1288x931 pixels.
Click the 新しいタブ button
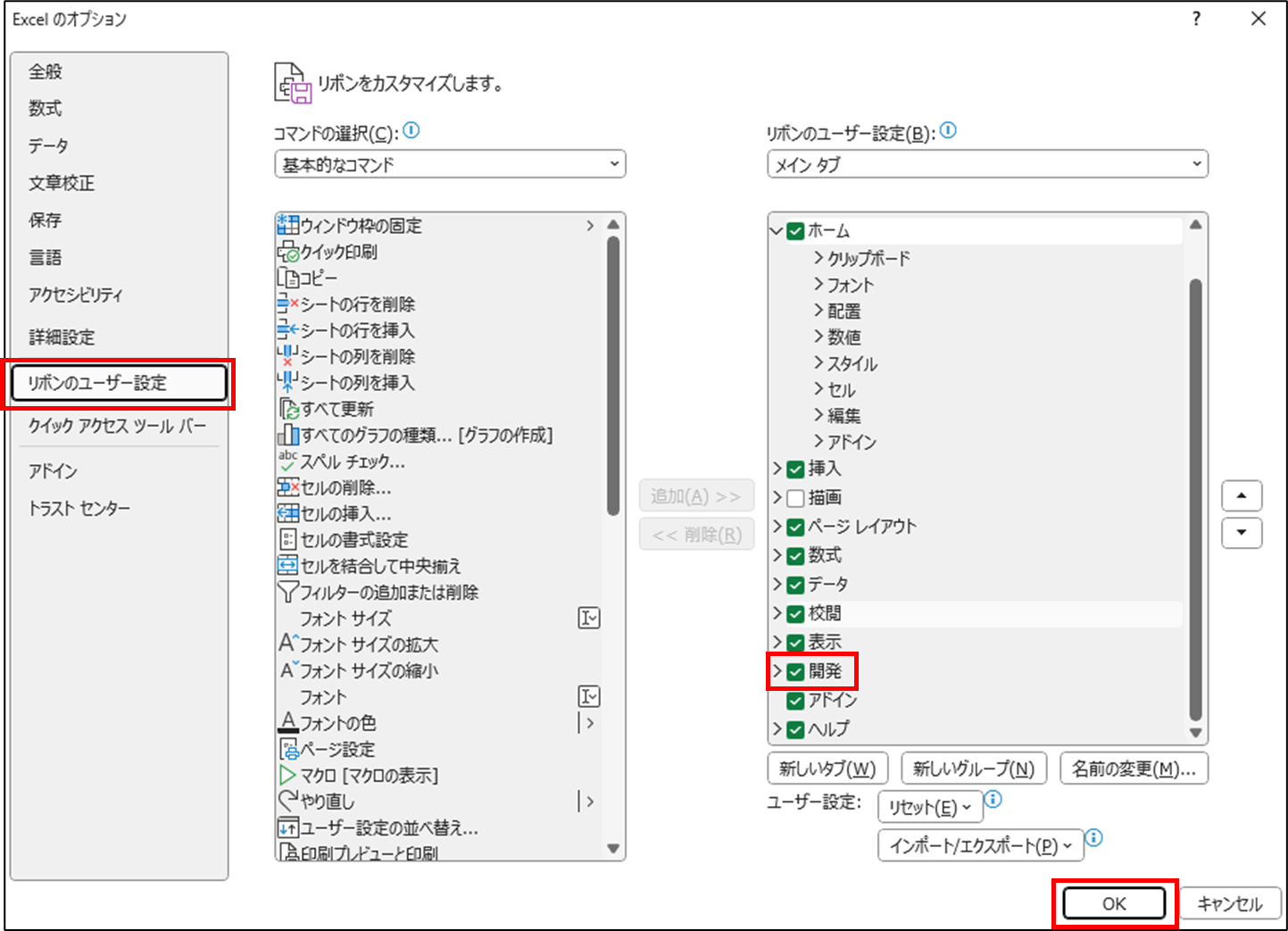coord(827,769)
